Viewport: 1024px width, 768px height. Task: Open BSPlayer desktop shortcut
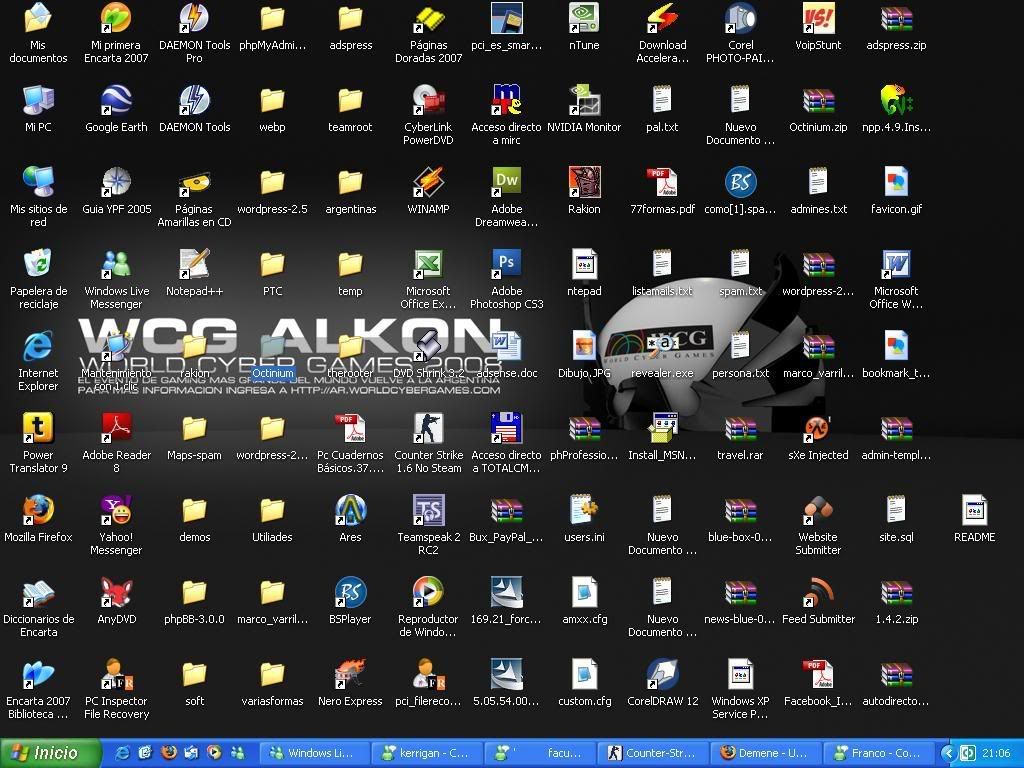(350, 592)
